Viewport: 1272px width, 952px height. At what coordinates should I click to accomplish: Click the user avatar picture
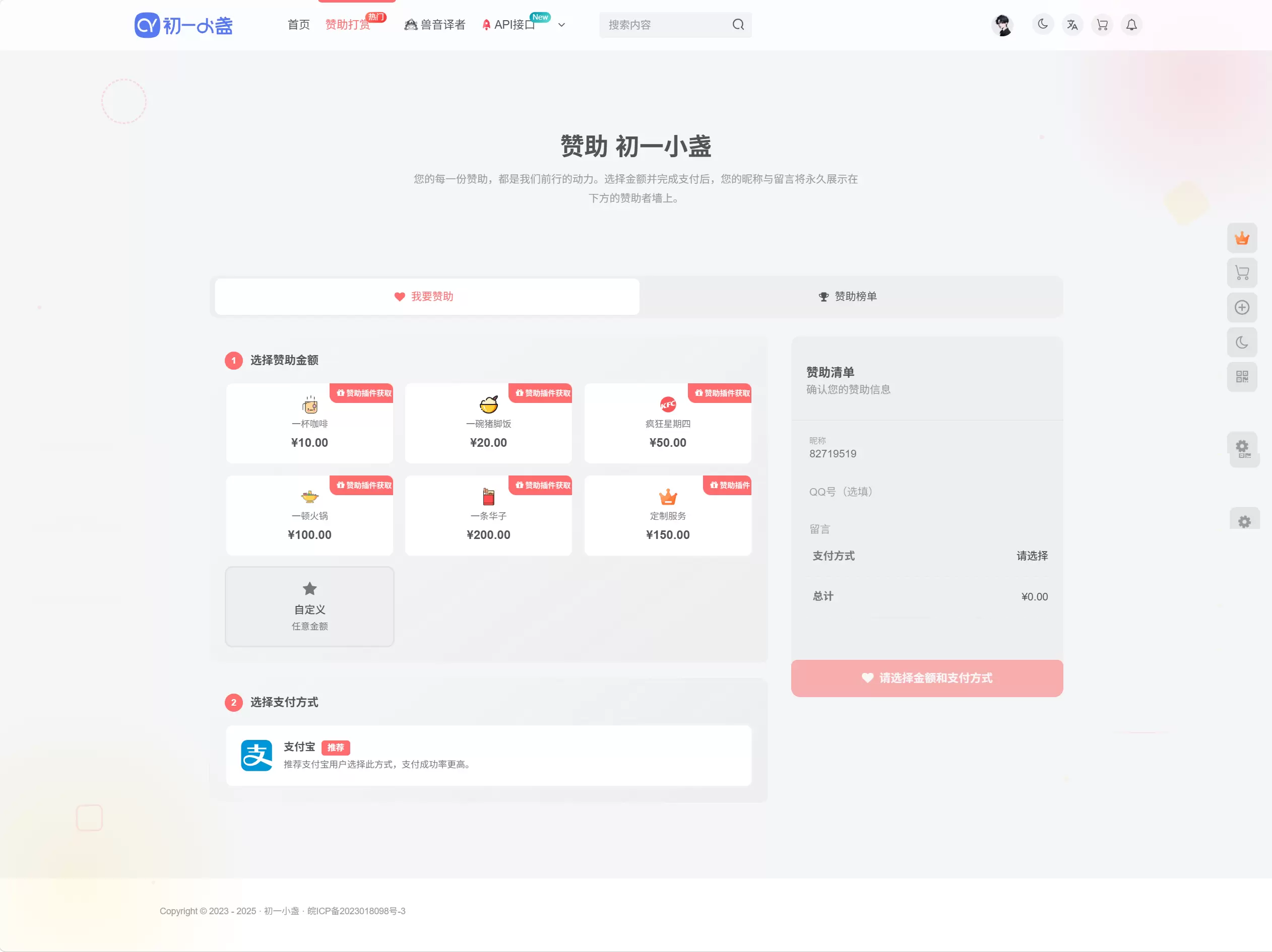1003,25
